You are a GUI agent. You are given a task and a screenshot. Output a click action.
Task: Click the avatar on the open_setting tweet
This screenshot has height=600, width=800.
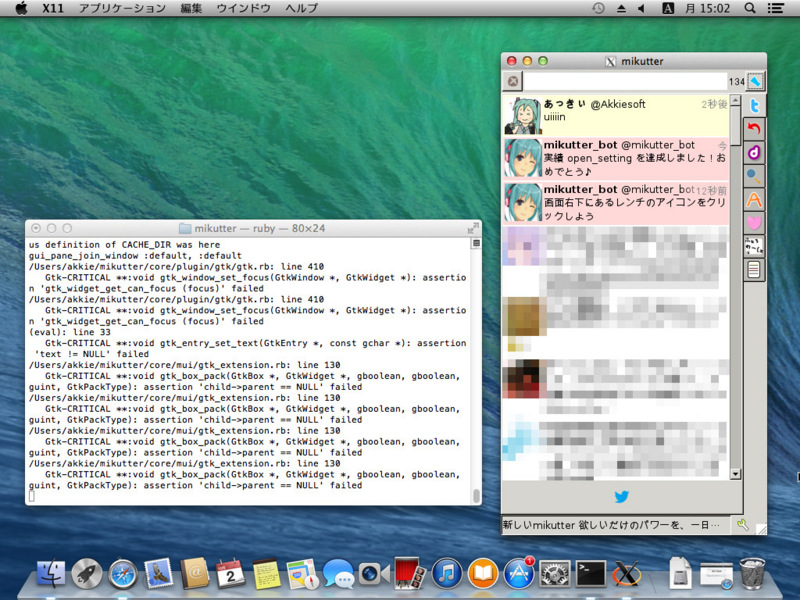click(523, 158)
